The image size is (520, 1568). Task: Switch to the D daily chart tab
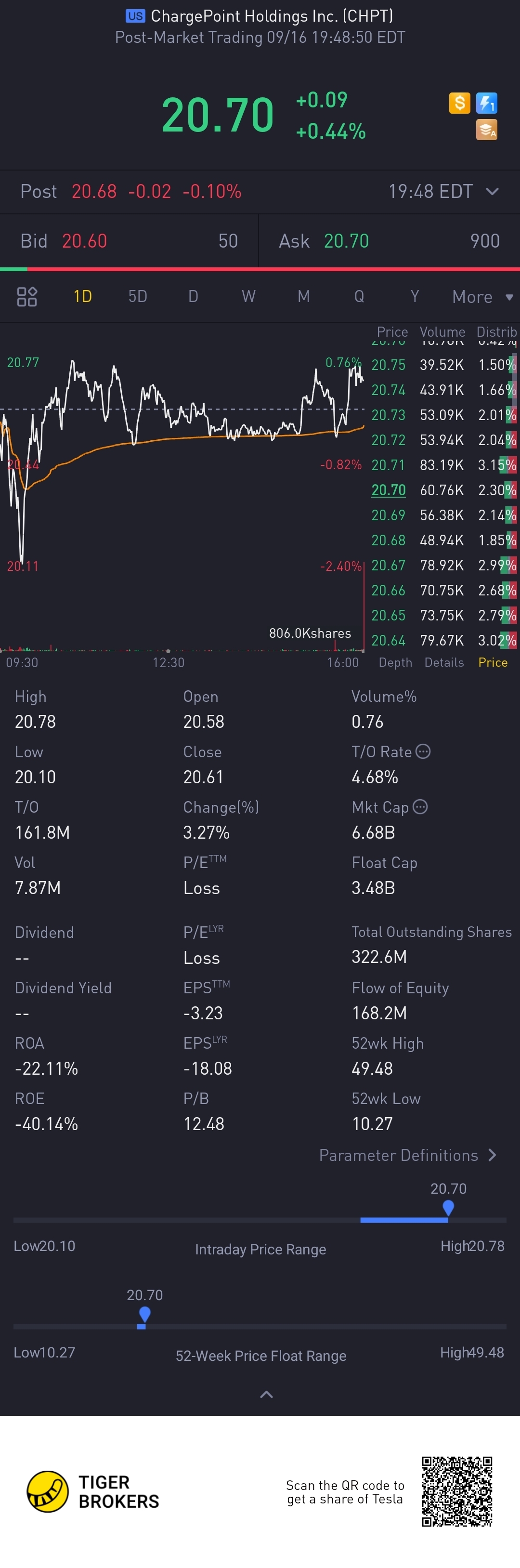[194, 296]
